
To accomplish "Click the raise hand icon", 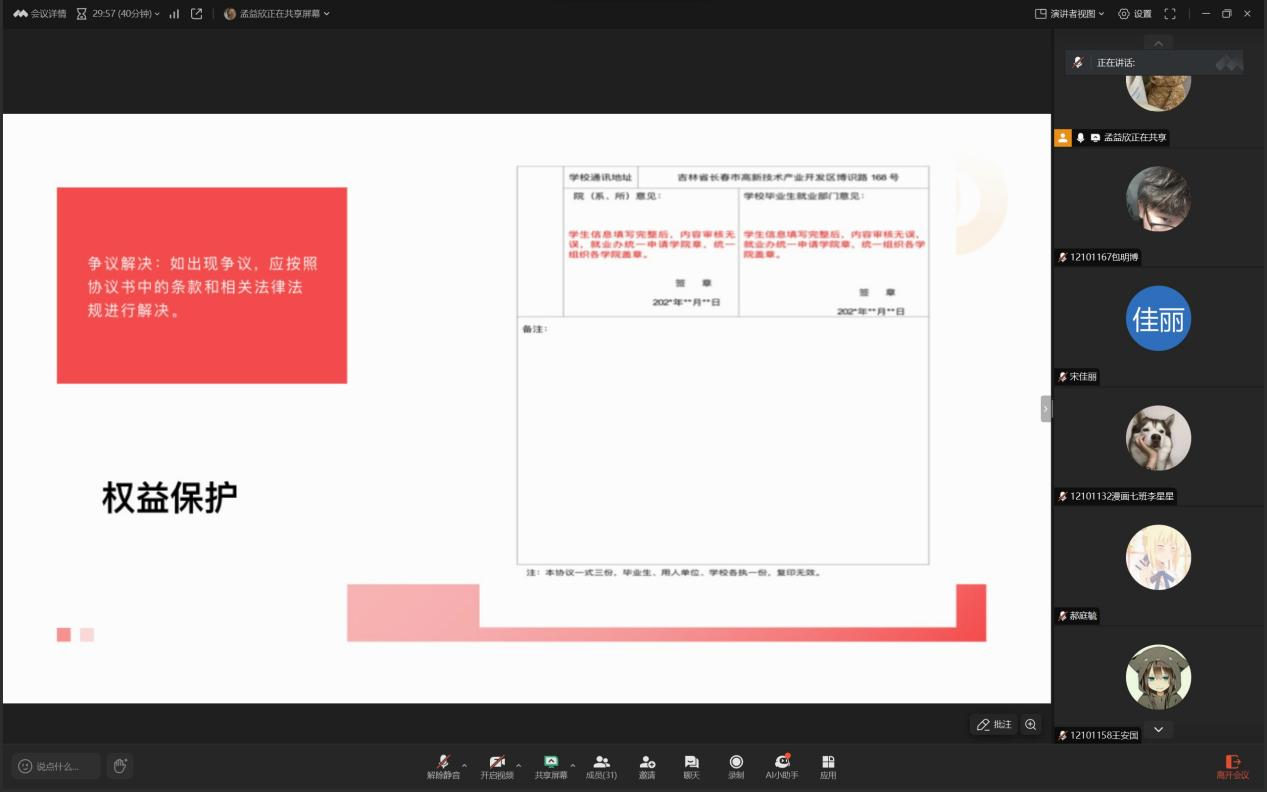I will click(120, 766).
